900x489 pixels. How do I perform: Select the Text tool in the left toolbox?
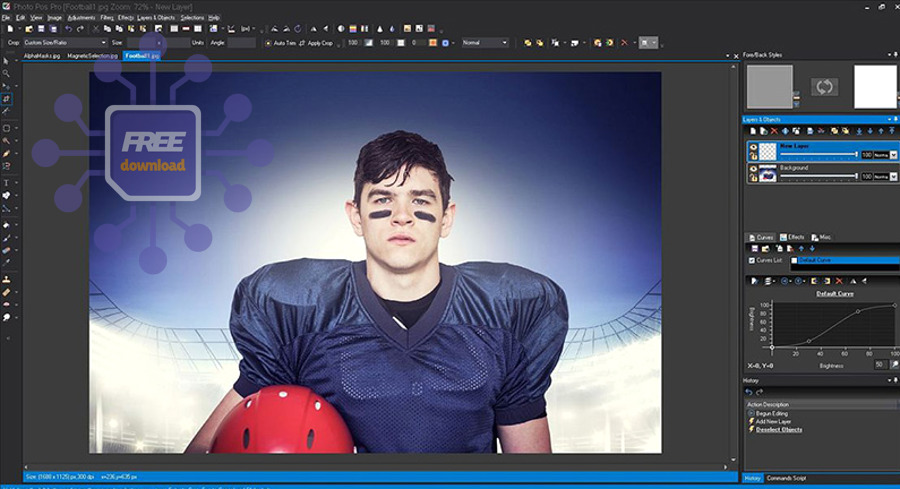[x=6, y=184]
